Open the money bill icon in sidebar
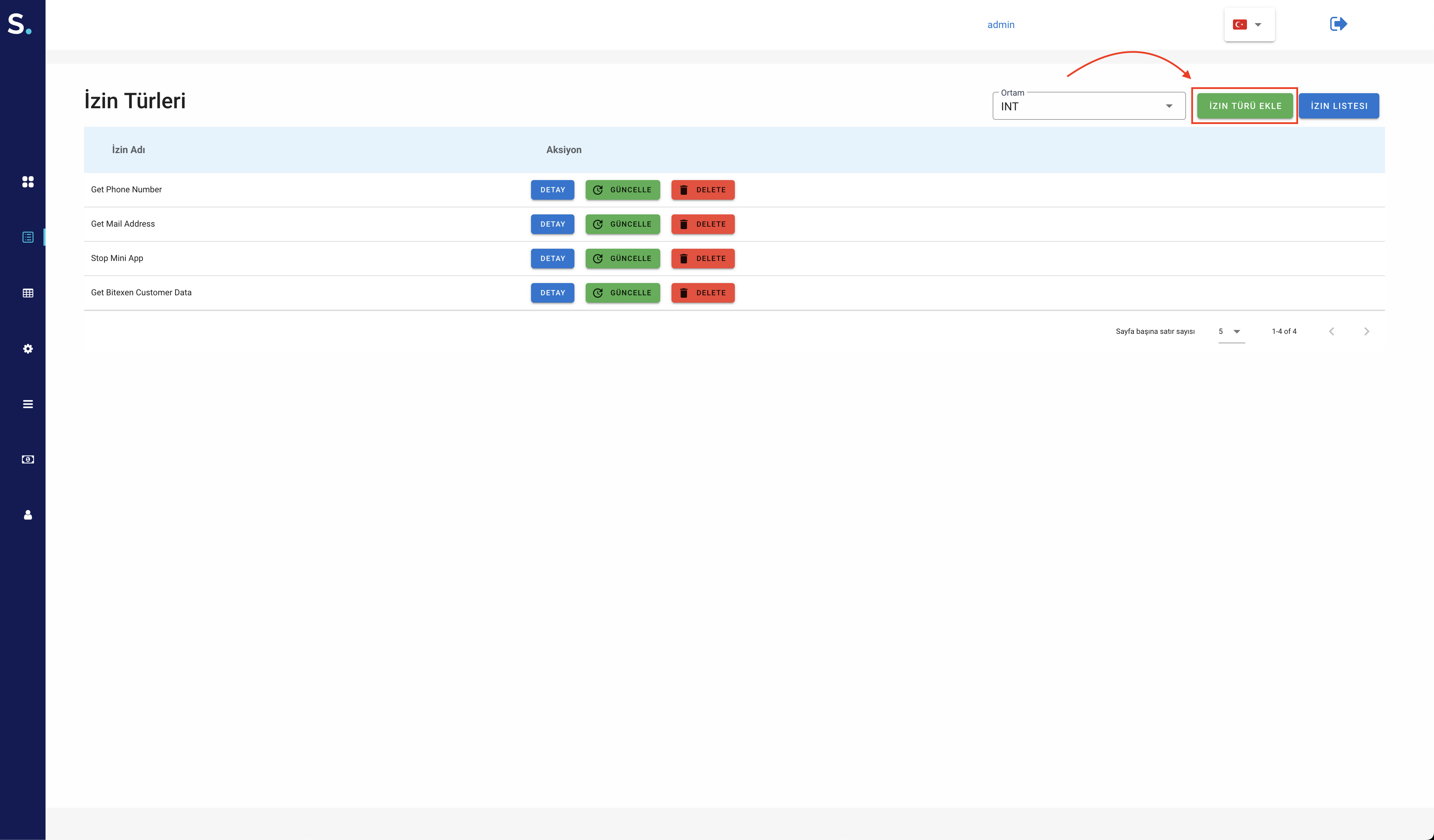The height and width of the screenshot is (840, 1434). pyautogui.click(x=28, y=459)
